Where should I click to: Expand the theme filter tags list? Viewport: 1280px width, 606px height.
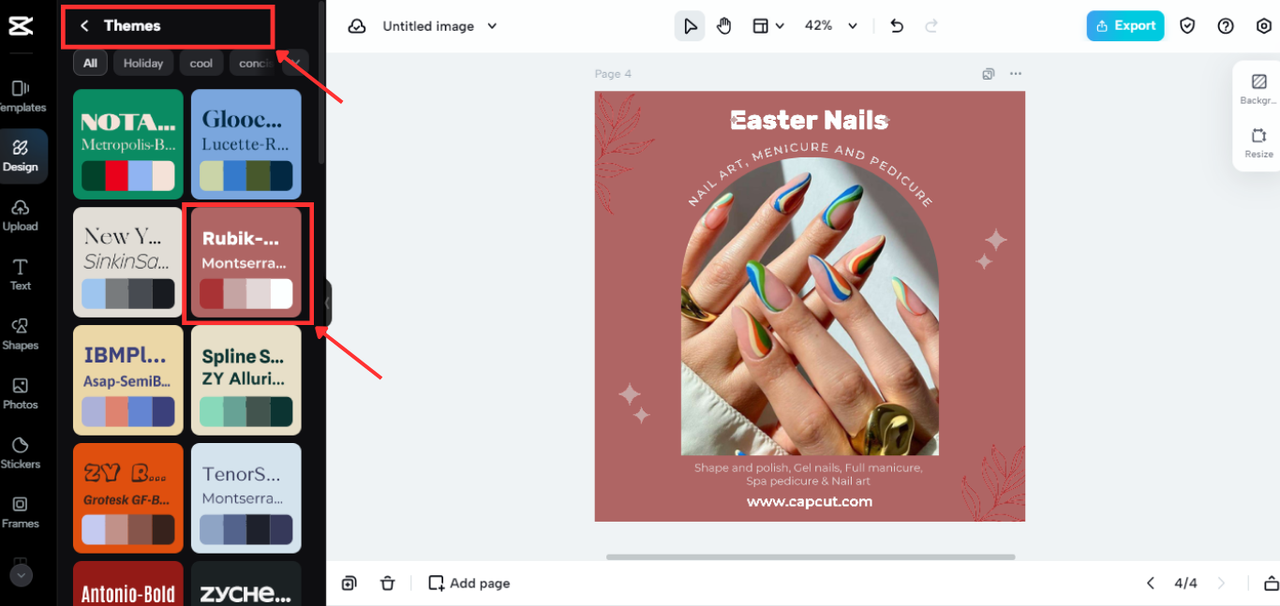(x=297, y=63)
